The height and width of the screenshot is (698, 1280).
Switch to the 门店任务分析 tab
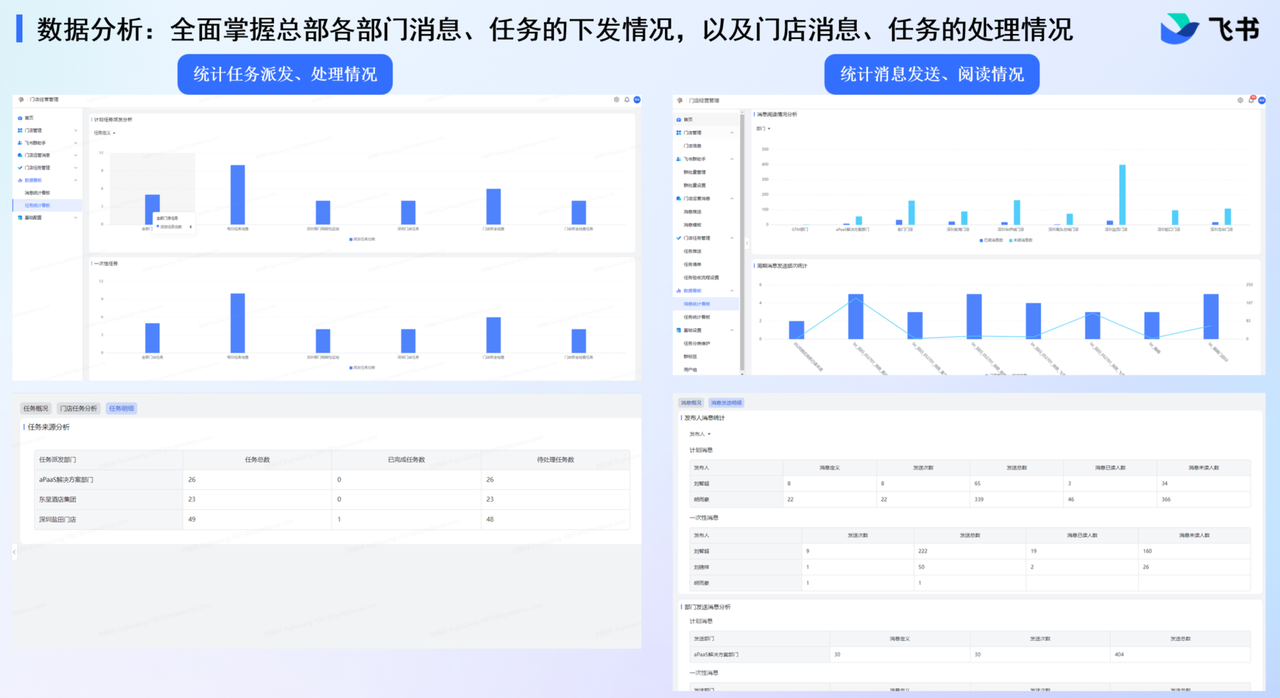point(78,408)
